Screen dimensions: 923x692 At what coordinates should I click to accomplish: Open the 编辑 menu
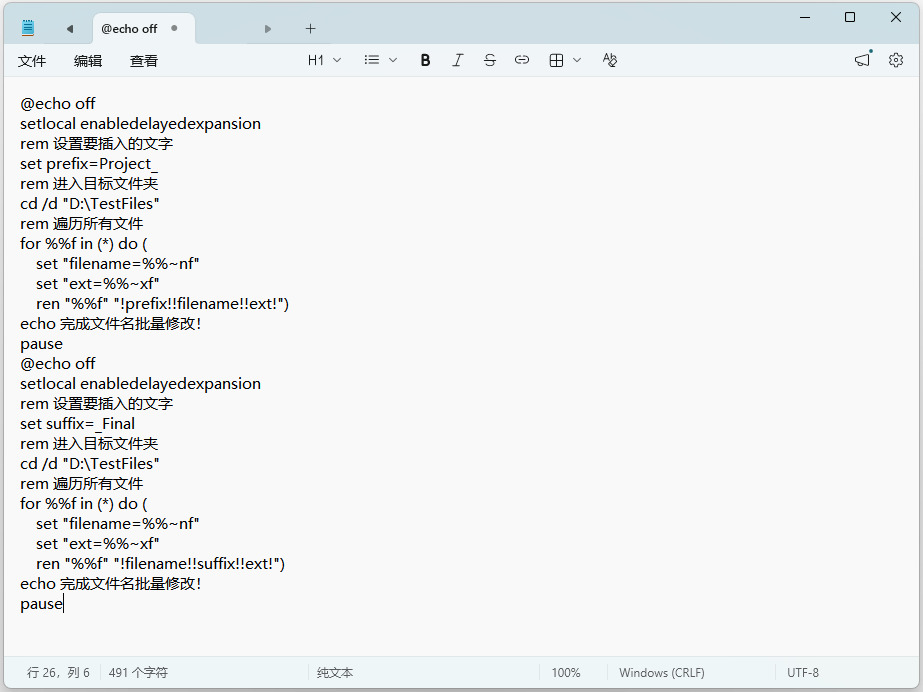(88, 61)
